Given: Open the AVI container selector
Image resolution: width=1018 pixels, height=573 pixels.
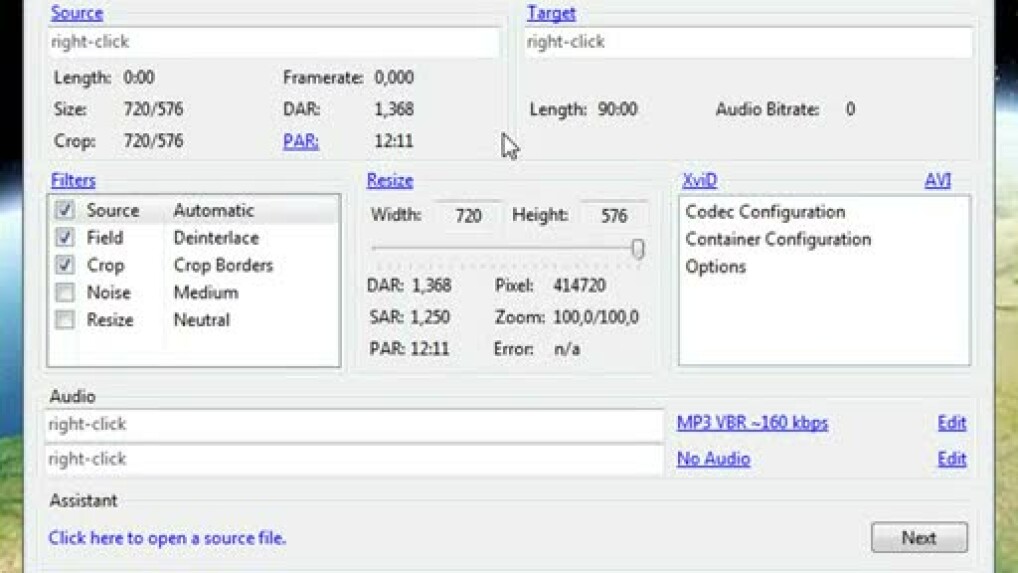Looking at the screenshot, I should click(x=937, y=181).
